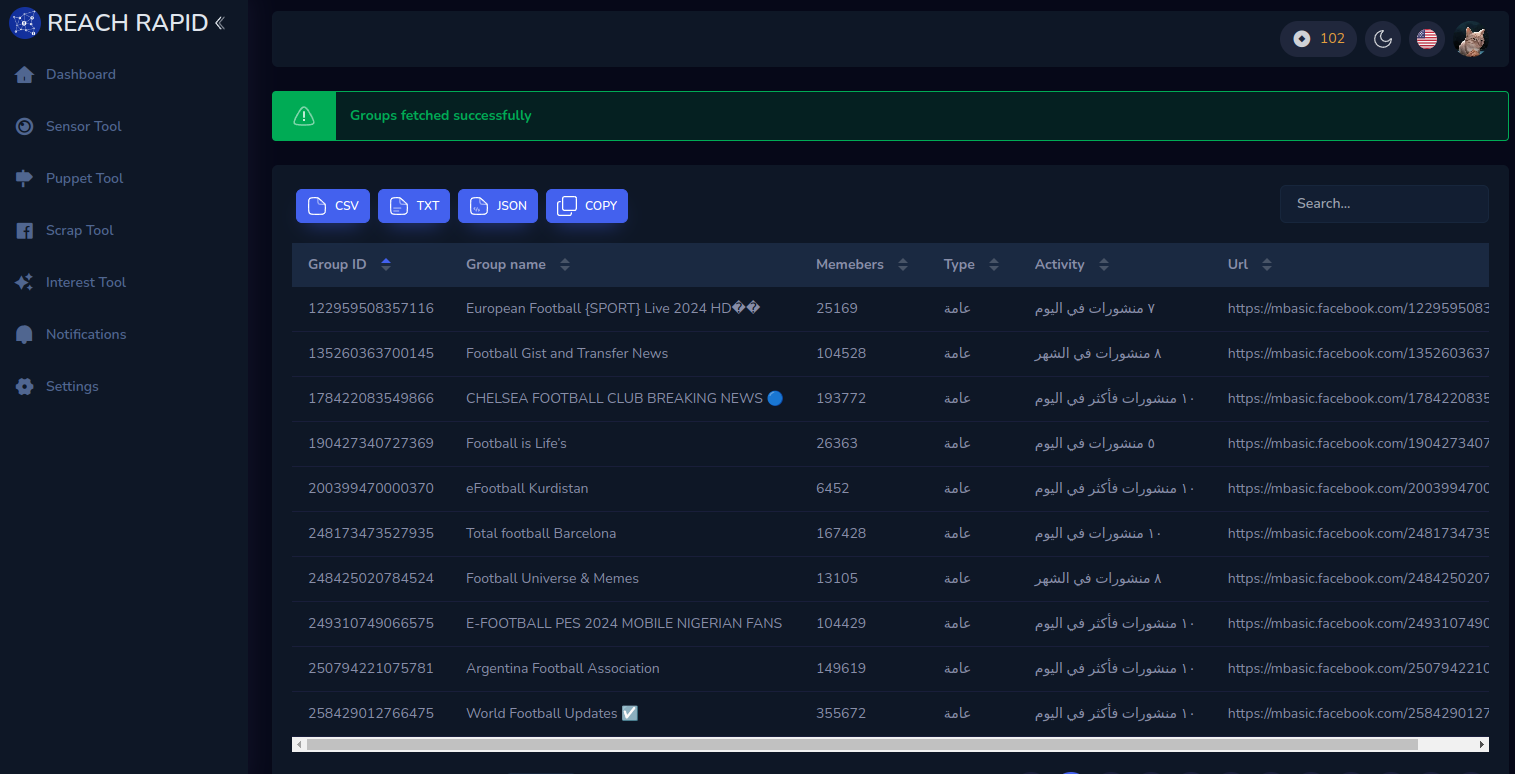Select group ID 122959508357116
The image size is (1515, 774).
tap(371, 308)
